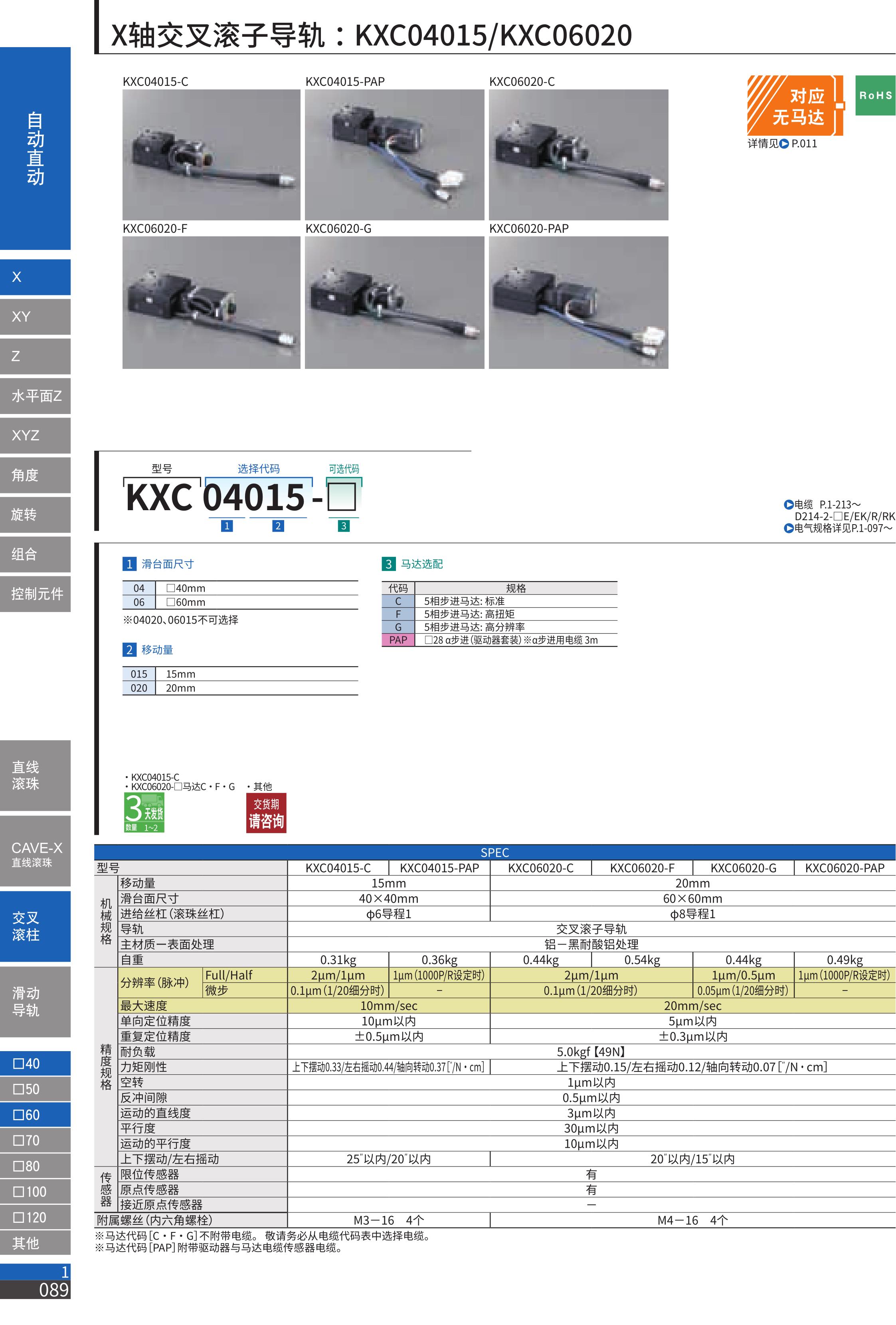Click the 3天发货 green delivery icon
The width and height of the screenshot is (896, 1325).
[144, 812]
